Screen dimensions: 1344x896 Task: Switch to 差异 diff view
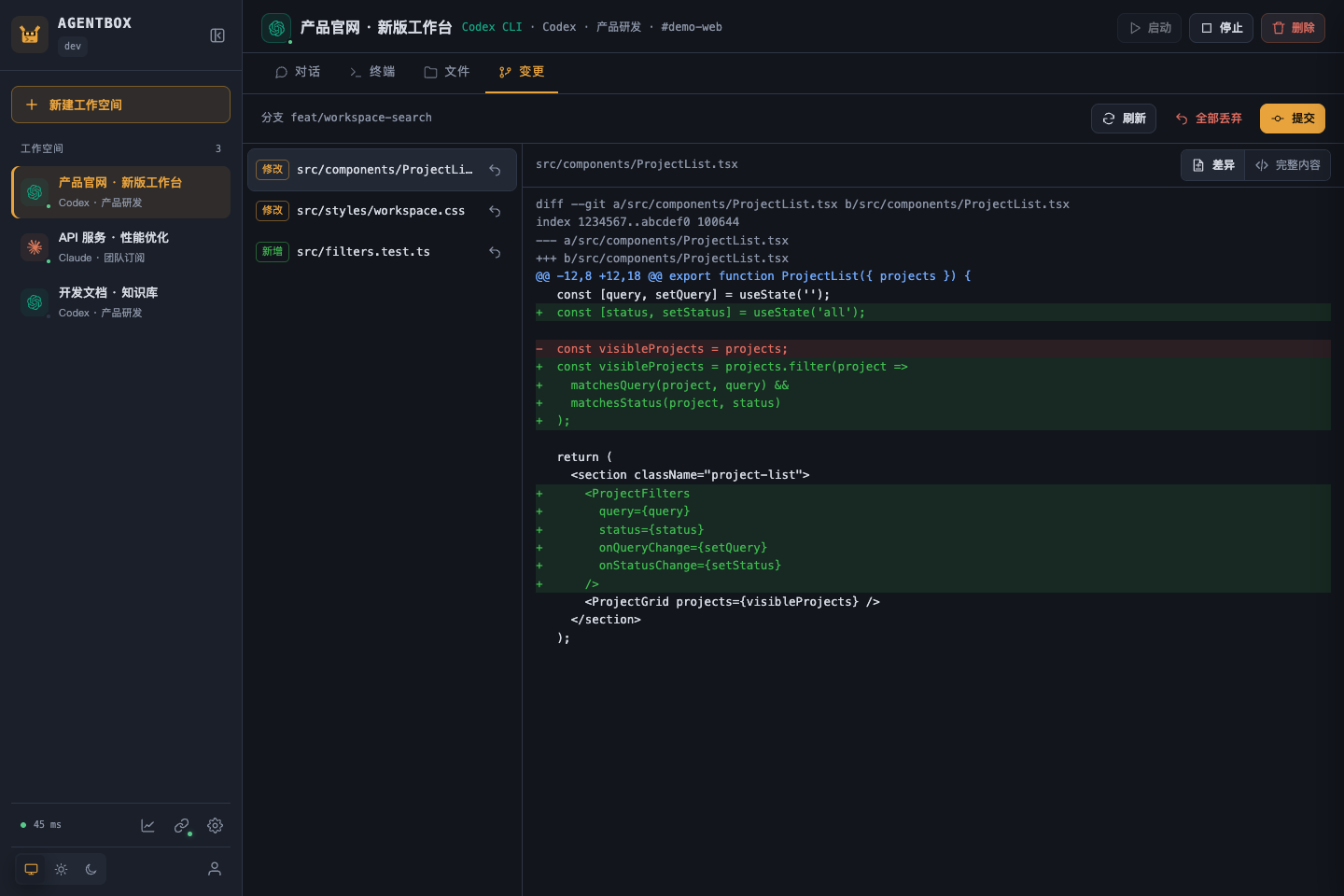[x=1213, y=165]
